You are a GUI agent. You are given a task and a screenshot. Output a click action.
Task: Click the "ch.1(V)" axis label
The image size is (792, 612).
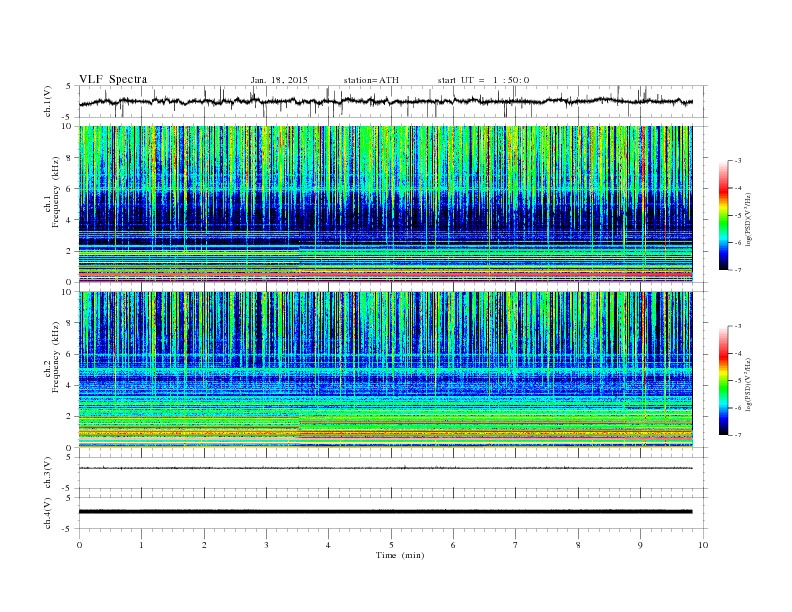point(48,102)
